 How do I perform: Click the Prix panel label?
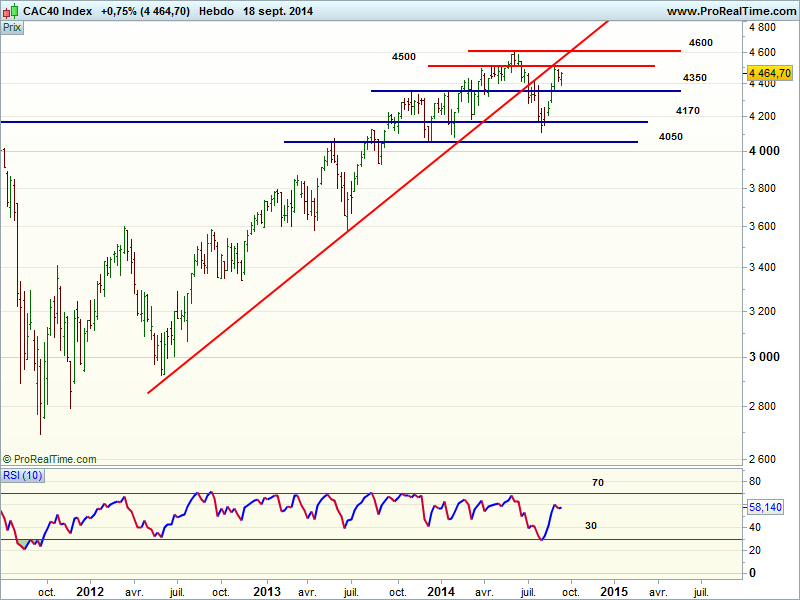pyautogui.click(x=12, y=28)
